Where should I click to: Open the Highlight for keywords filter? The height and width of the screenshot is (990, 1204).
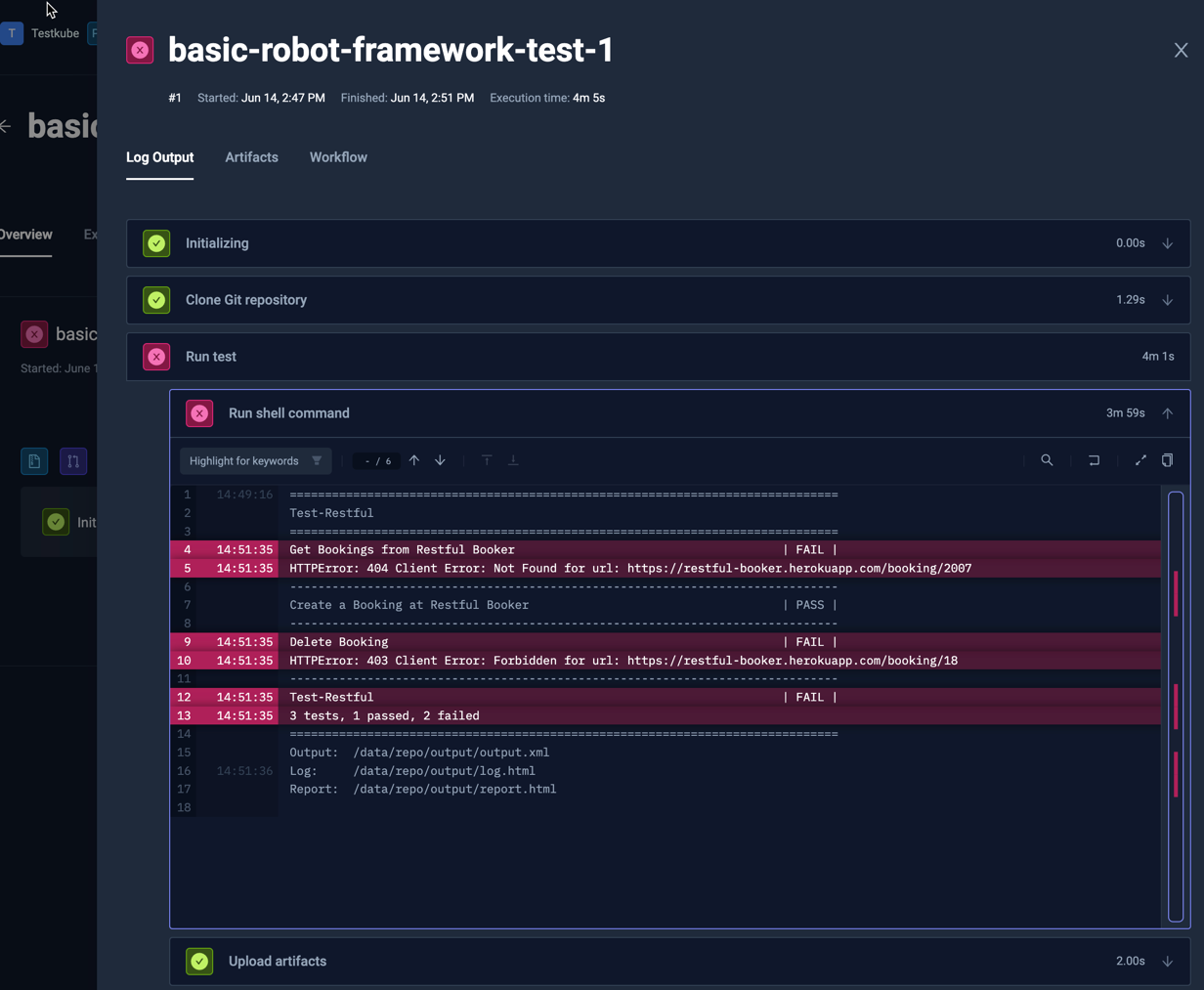(x=255, y=460)
